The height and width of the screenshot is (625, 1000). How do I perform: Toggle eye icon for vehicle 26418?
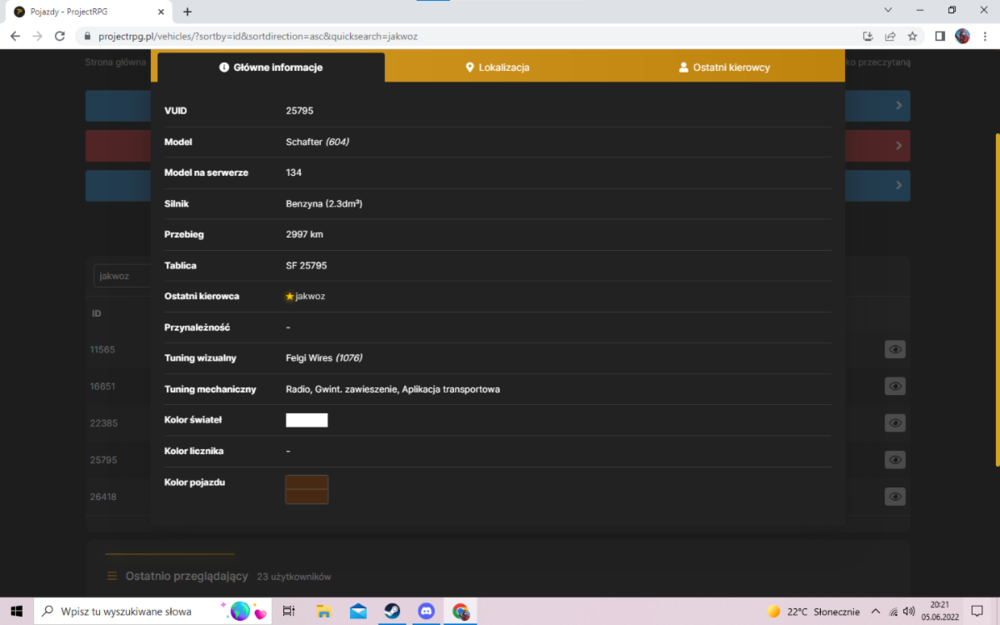(x=895, y=496)
